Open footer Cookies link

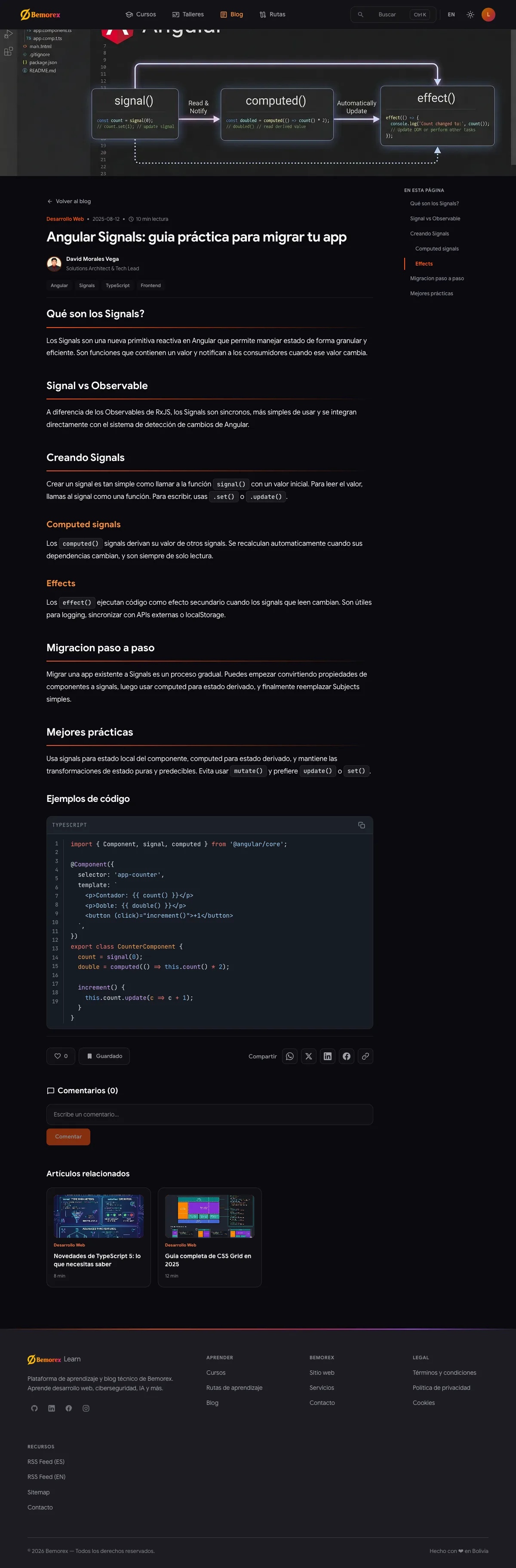(424, 1403)
